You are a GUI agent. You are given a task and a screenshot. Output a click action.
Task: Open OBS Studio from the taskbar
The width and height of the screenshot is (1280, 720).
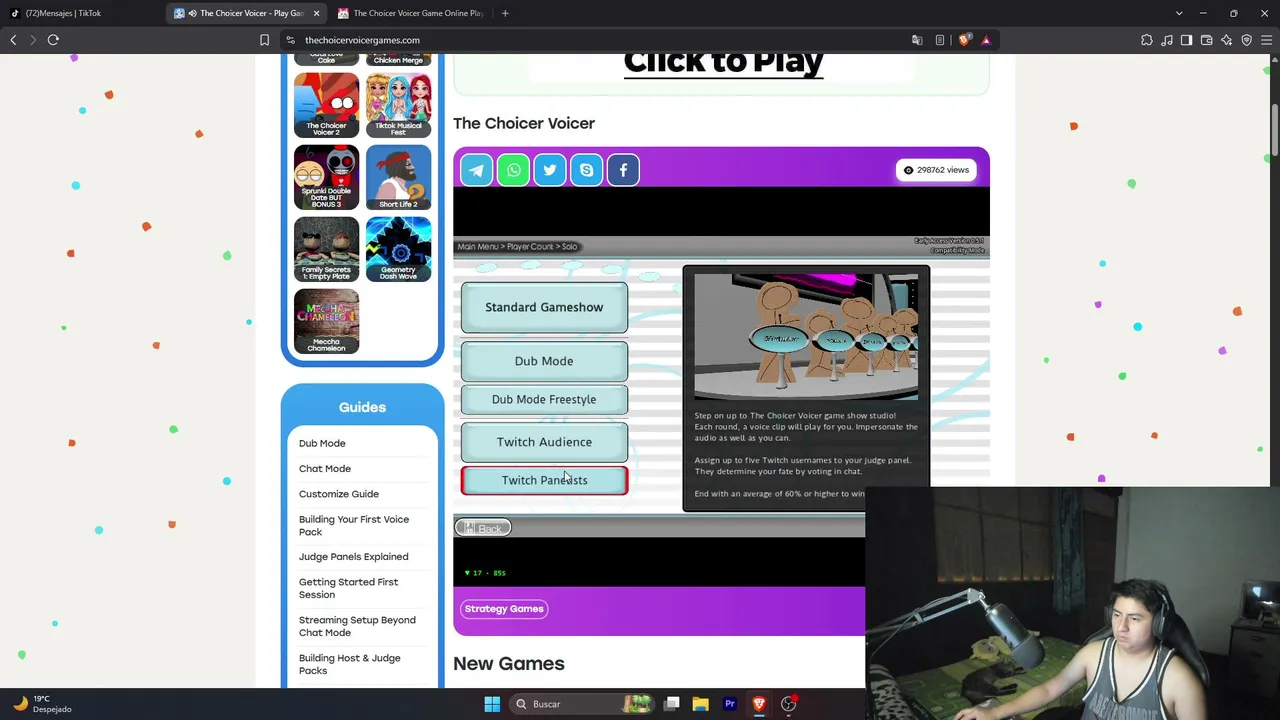click(788, 704)
